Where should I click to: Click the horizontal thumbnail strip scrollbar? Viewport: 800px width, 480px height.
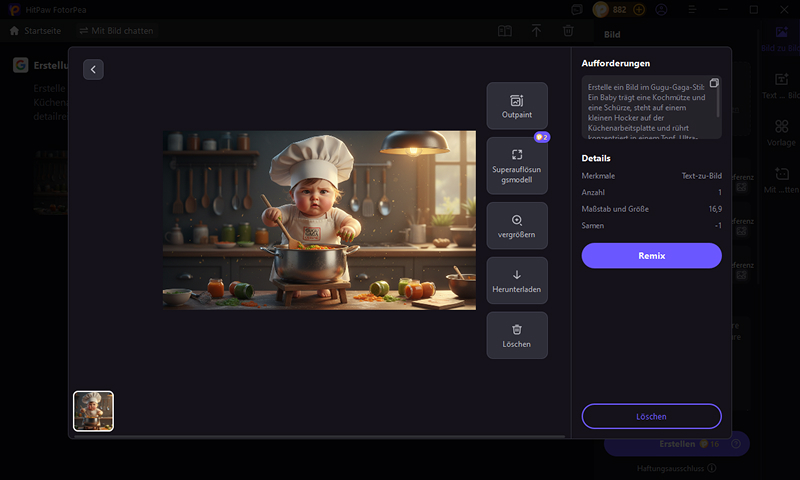319,437
